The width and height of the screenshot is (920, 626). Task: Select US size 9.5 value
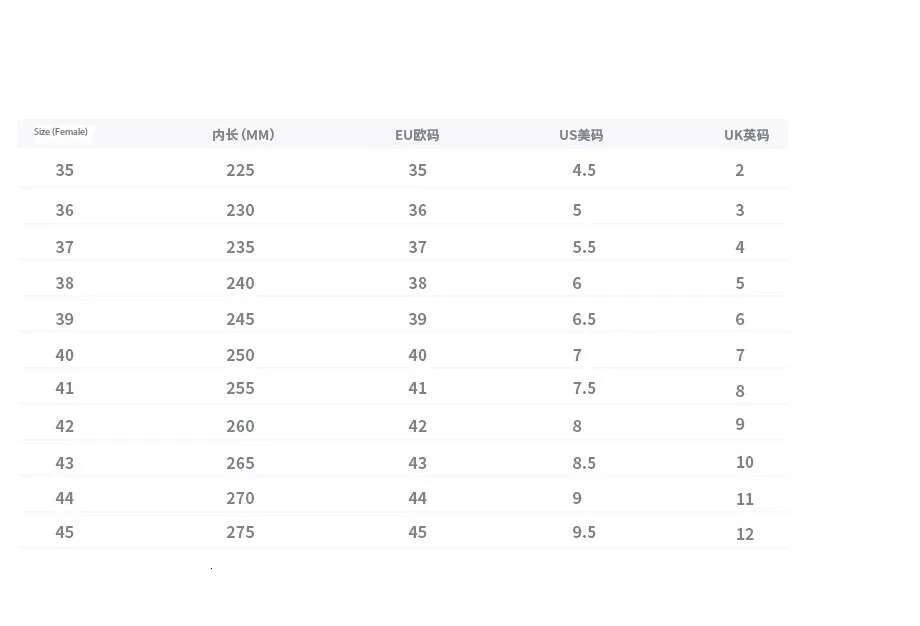(584, 532)
